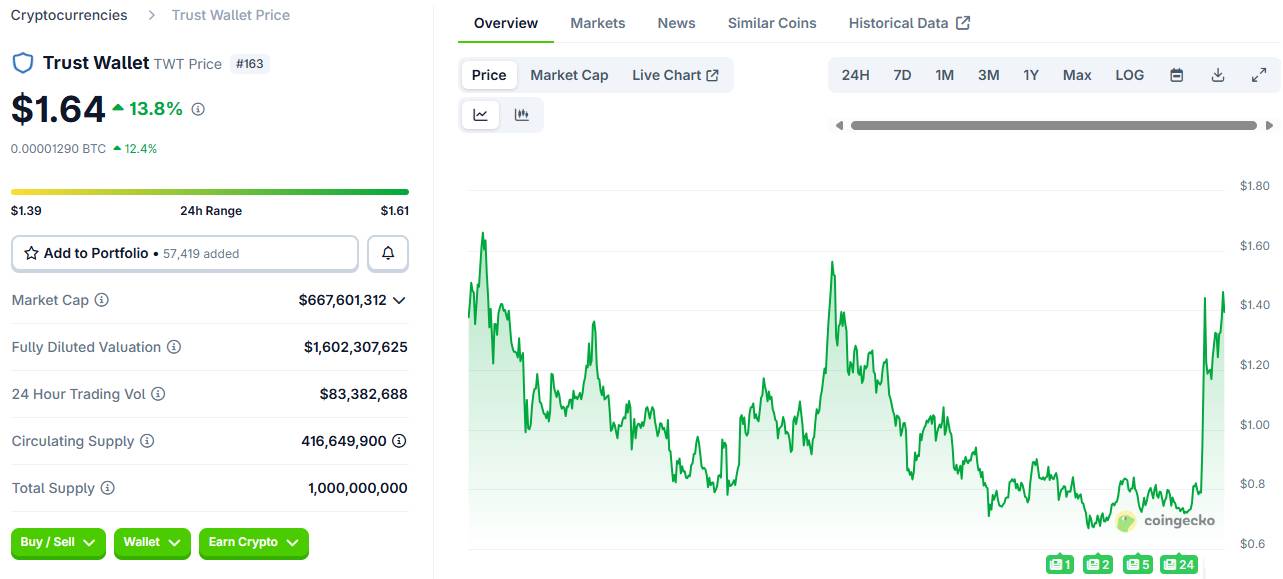Open the Earn Crypto dropdown
The height and width of the screenshot is (579, 1283).
(253, 542)
